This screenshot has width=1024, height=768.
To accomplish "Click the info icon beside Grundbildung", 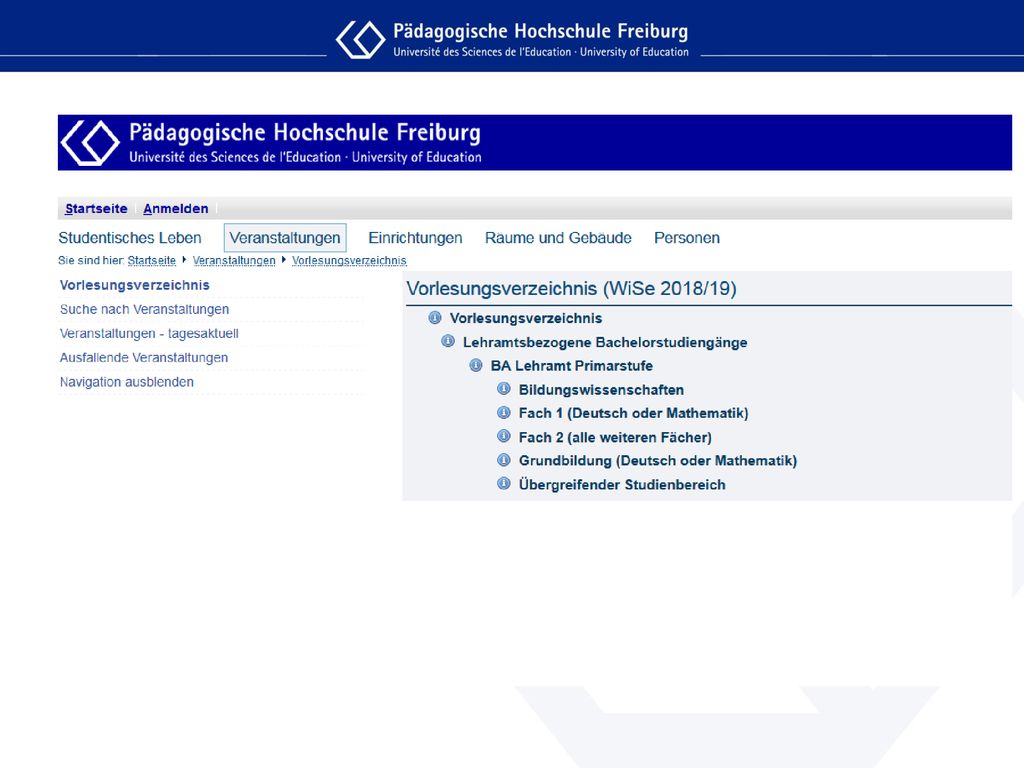I will (504, 460).
